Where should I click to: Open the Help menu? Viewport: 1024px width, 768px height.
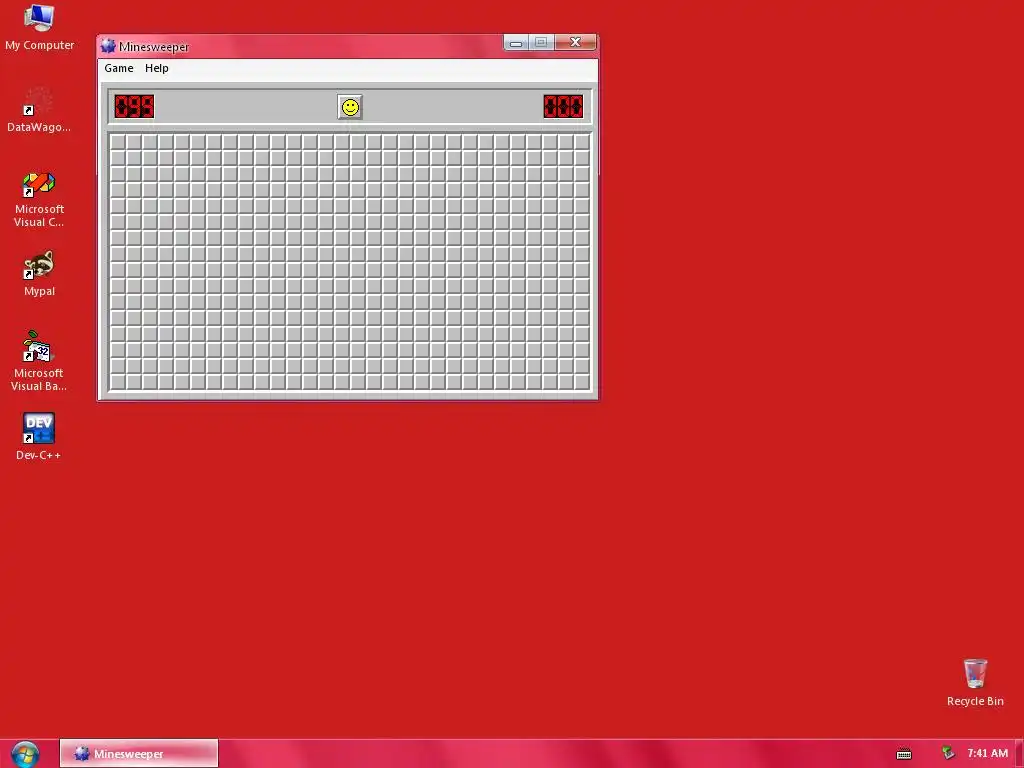[157, 68]
